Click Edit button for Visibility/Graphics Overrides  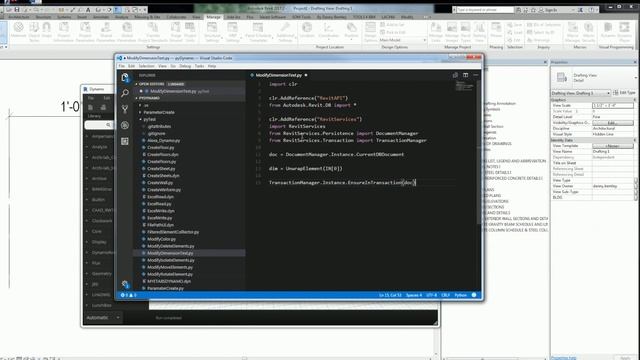click(x=613, y=123)
